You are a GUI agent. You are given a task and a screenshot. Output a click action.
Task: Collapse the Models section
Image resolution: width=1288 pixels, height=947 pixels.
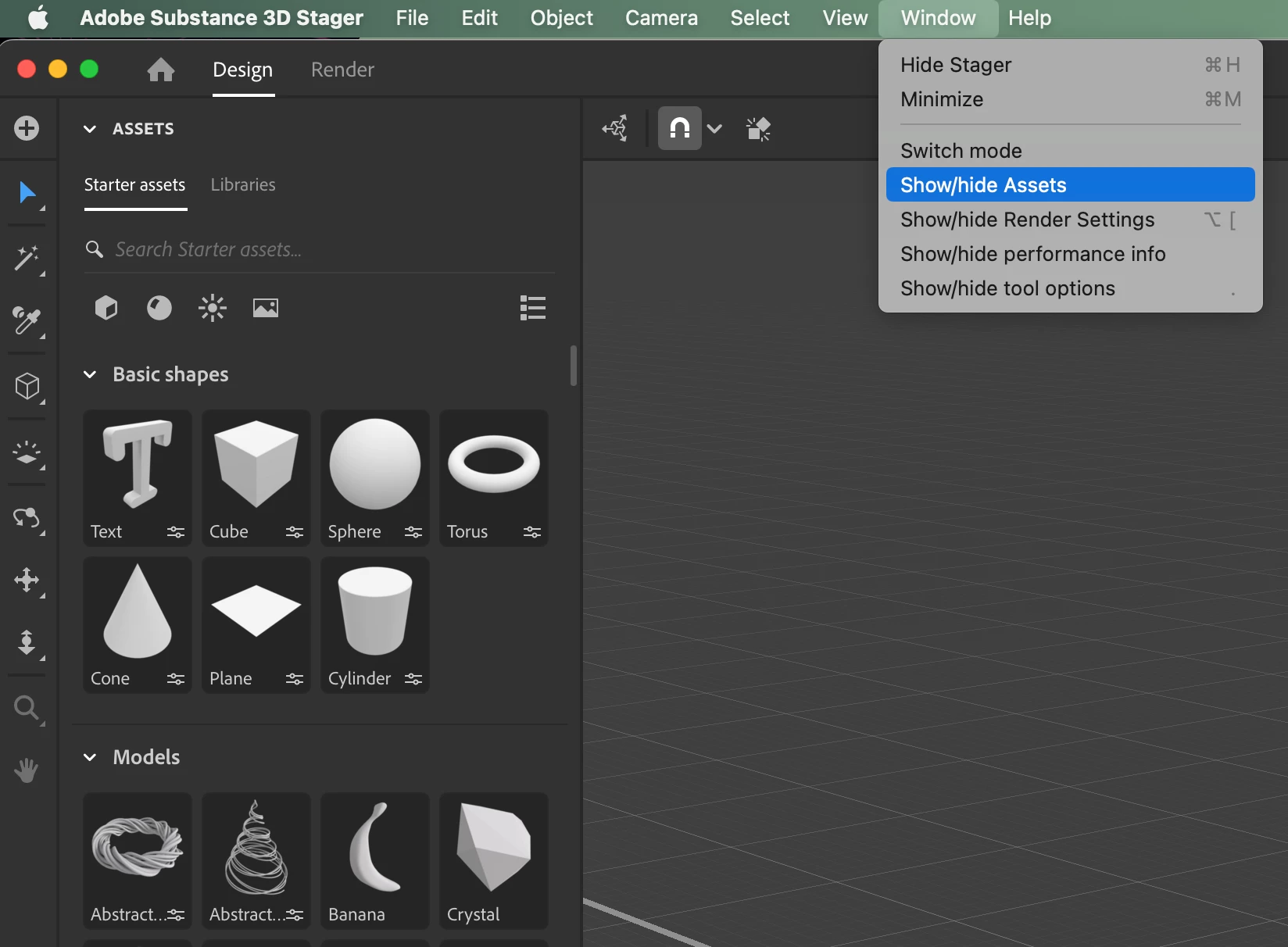pyautogui.click(x=90, y=757)
